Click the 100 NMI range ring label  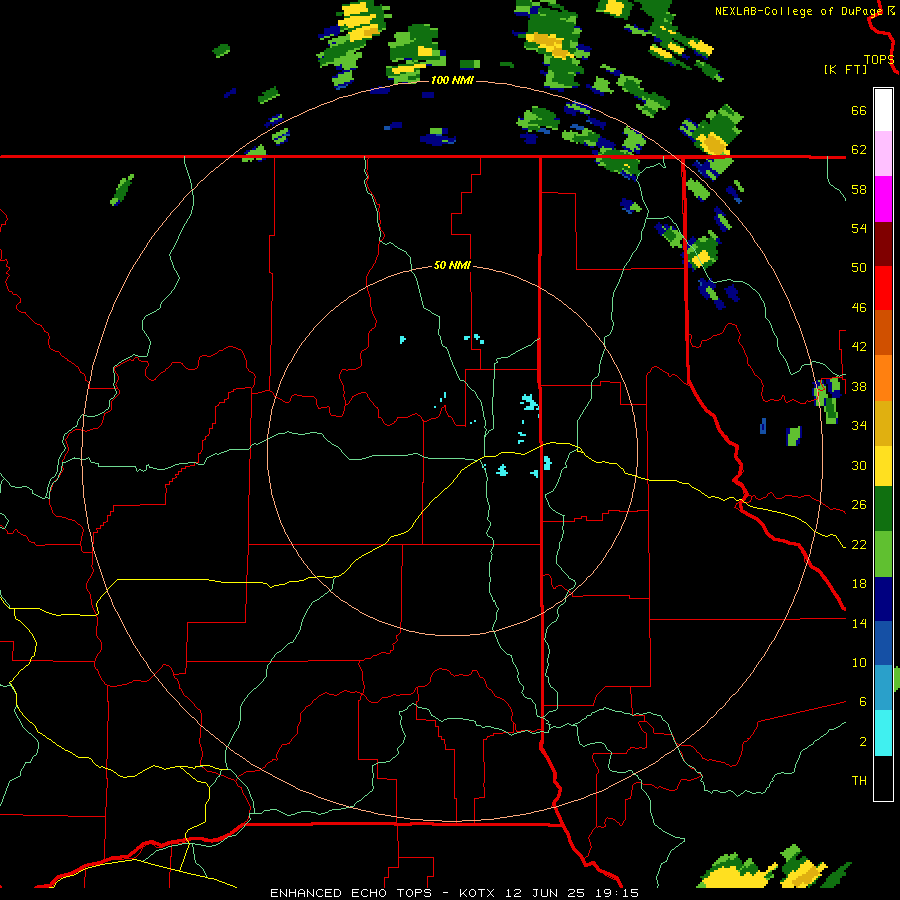[x=452, y=80]
